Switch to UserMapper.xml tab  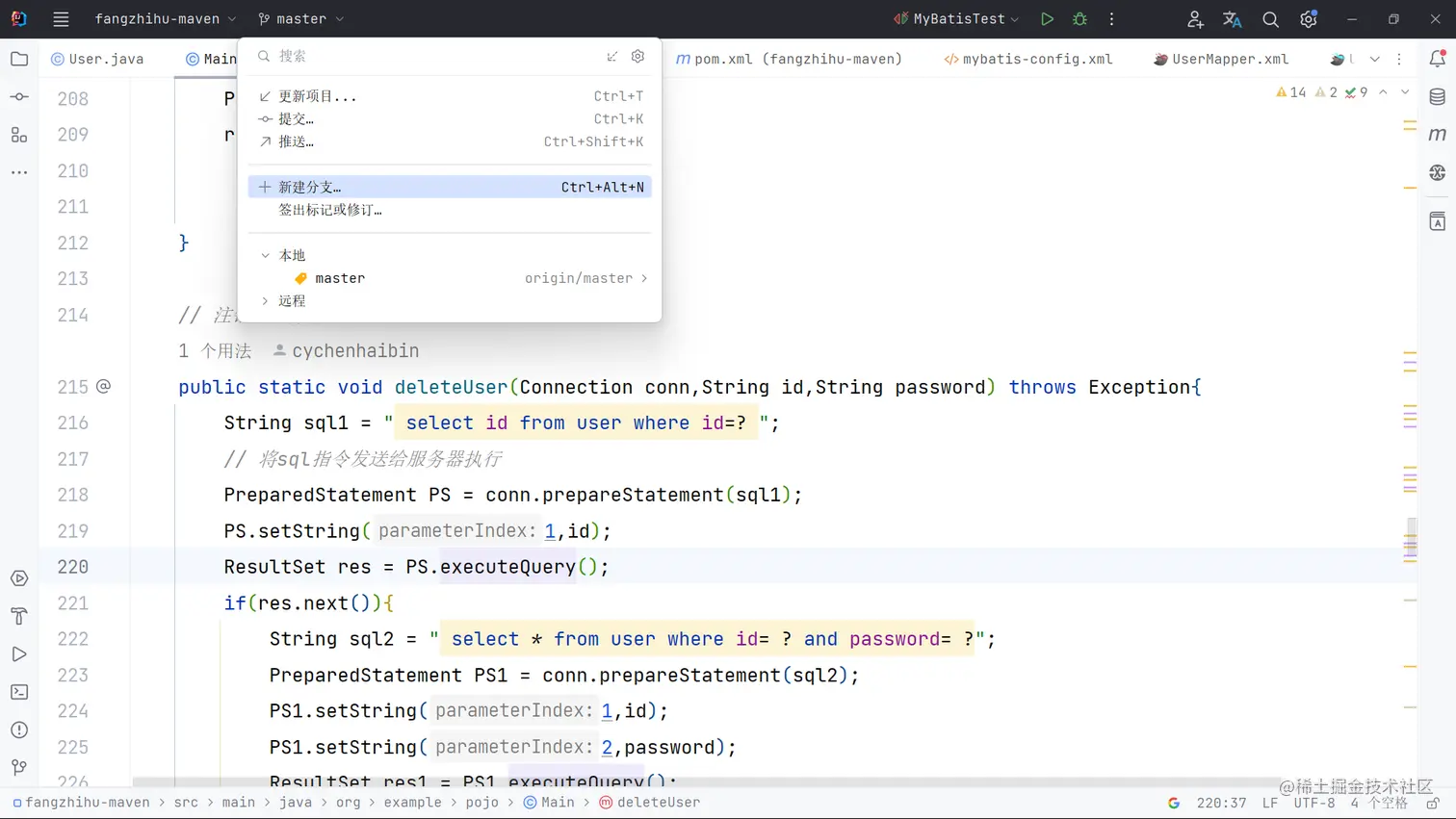pyautogui.click(x=1220, y=59)
